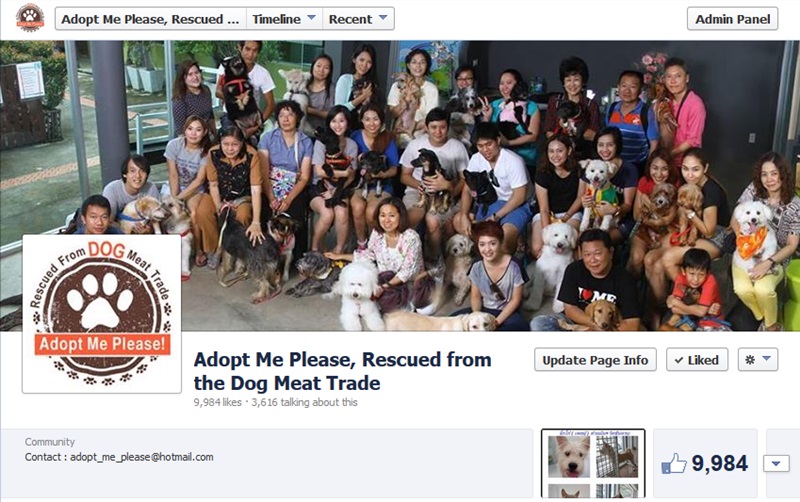Viewport: 800px width, 502px height.
Task: Expand the Timeline dropdown
Action: [x=284, y=19]
